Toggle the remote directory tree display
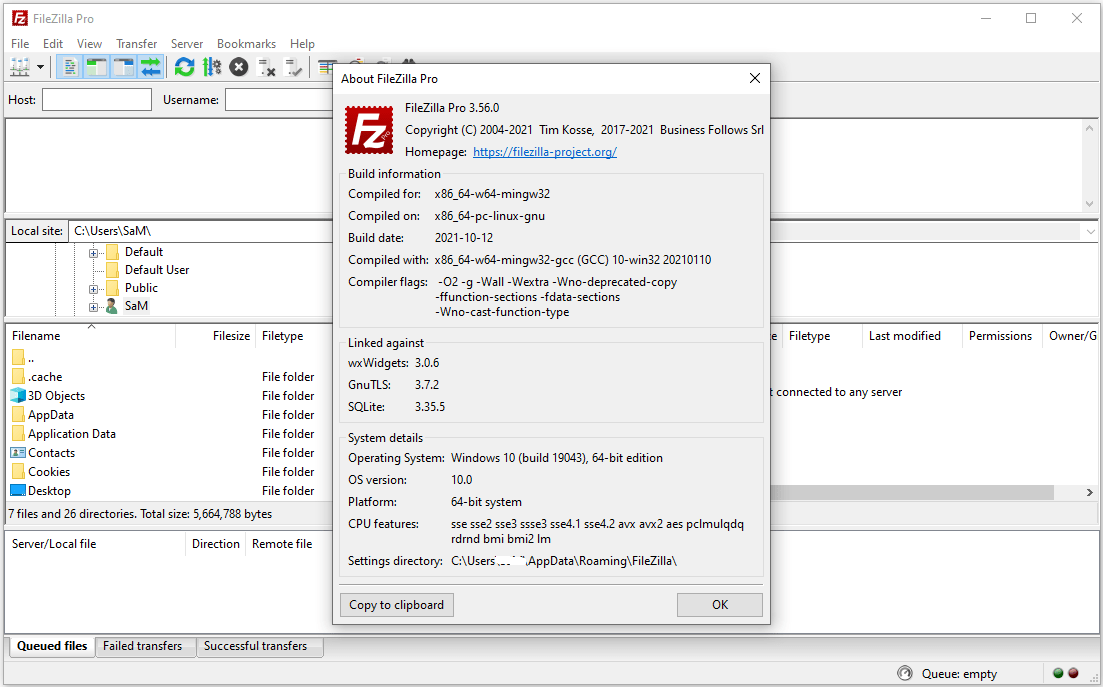Screen dimensions: 1103x687 coord(124,68)
